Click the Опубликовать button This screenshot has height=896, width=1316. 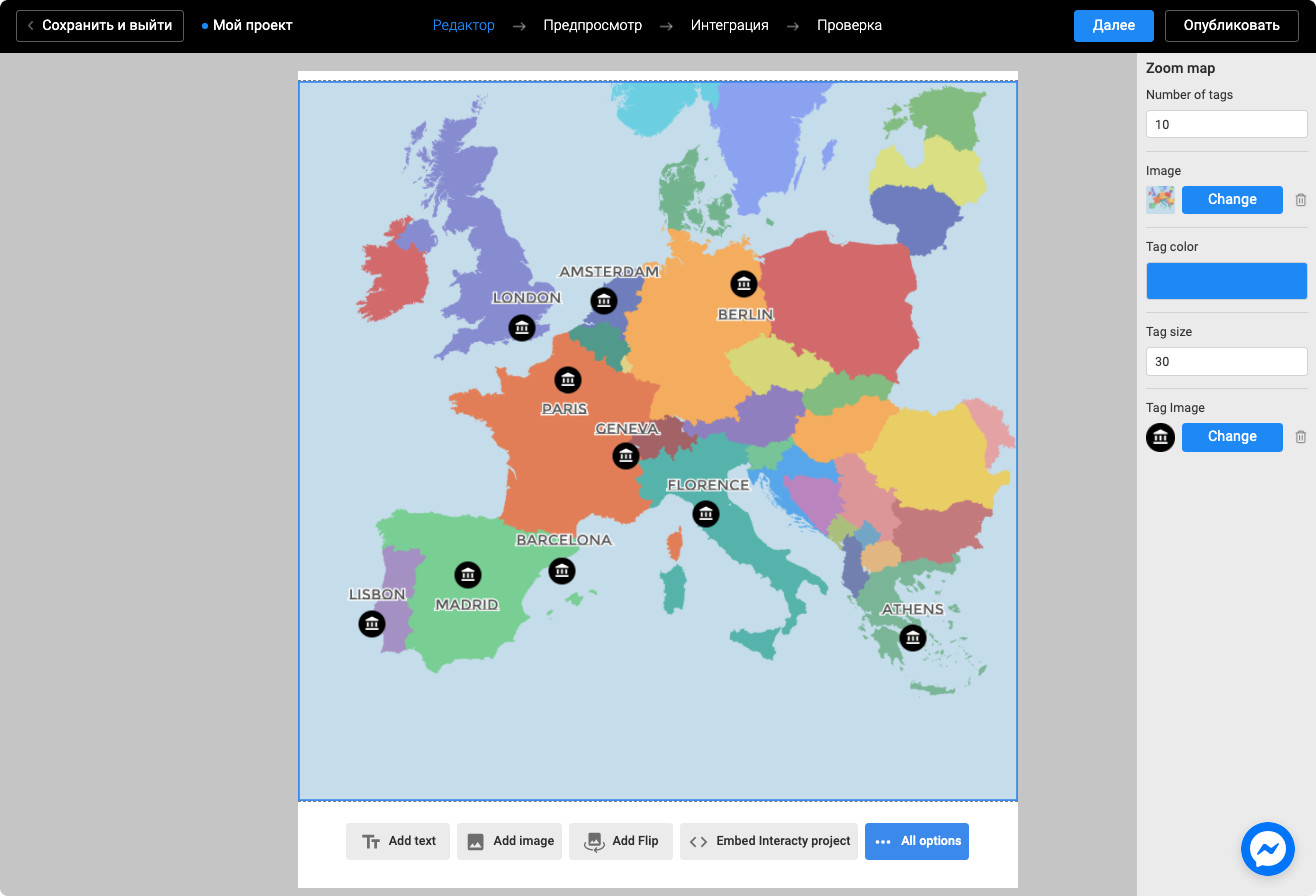1231,25
